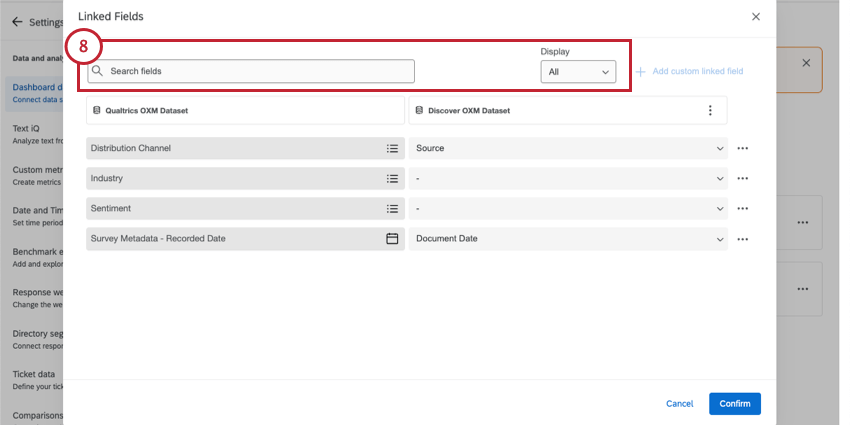
Task: Expand the Source mapping dropdown
Action: tap(568, 149)
